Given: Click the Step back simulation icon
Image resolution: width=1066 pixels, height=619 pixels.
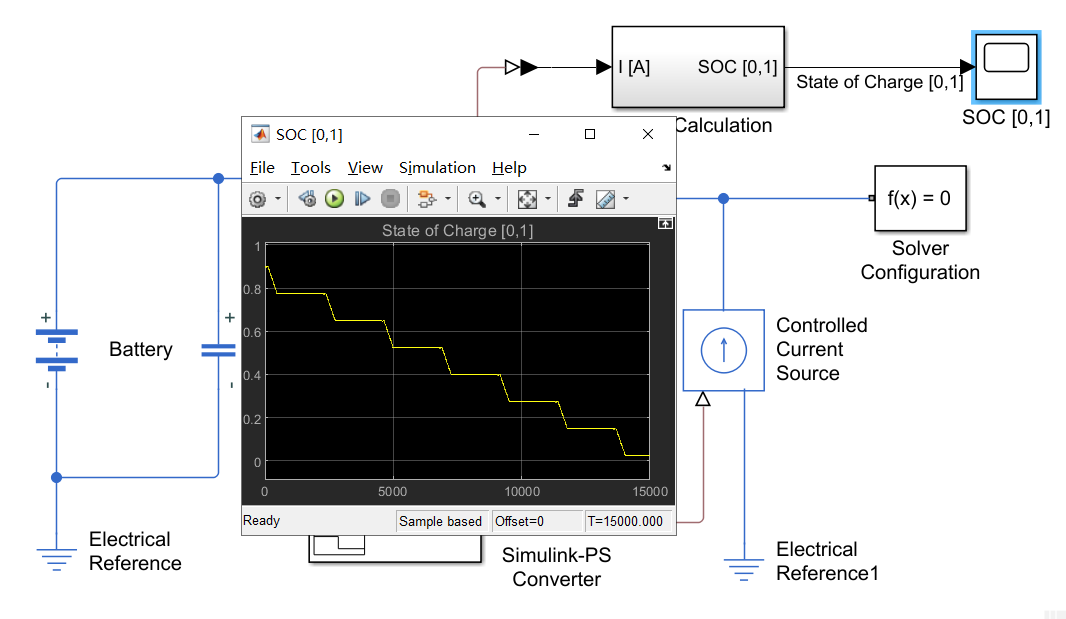Looking at the screenshot, I should pos(307,198).
